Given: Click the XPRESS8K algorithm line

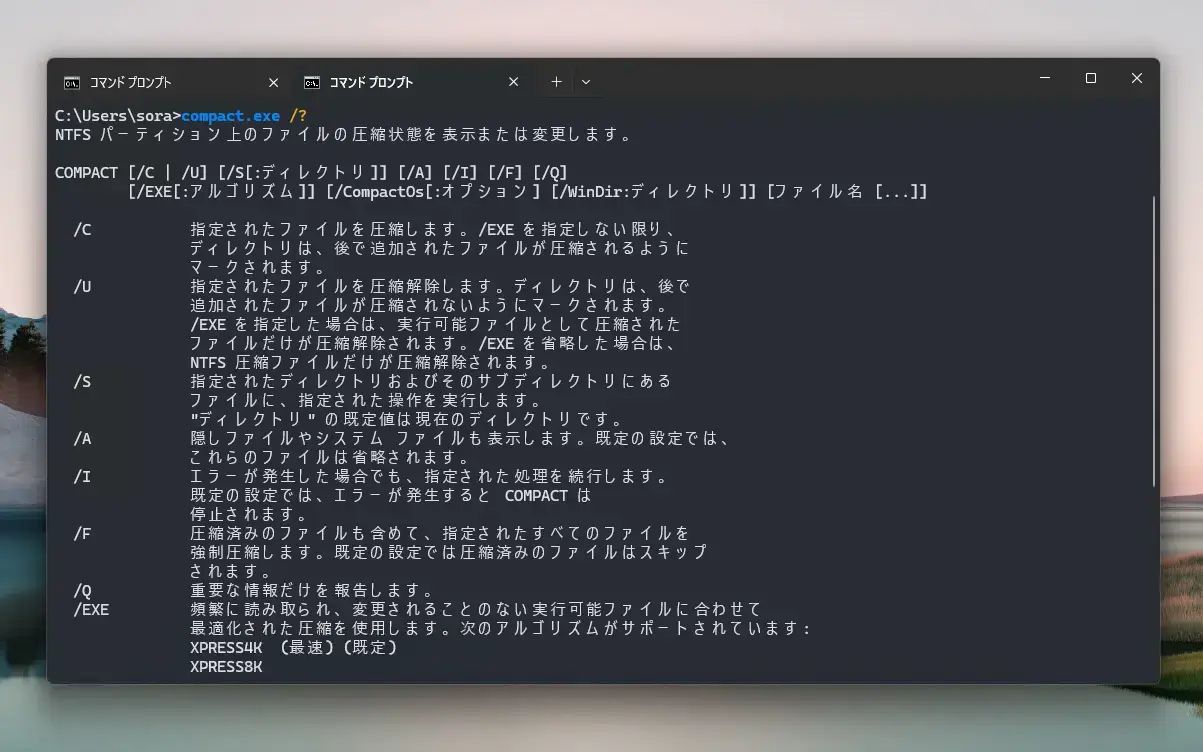Looking at the screenshot, I should 226,666.
